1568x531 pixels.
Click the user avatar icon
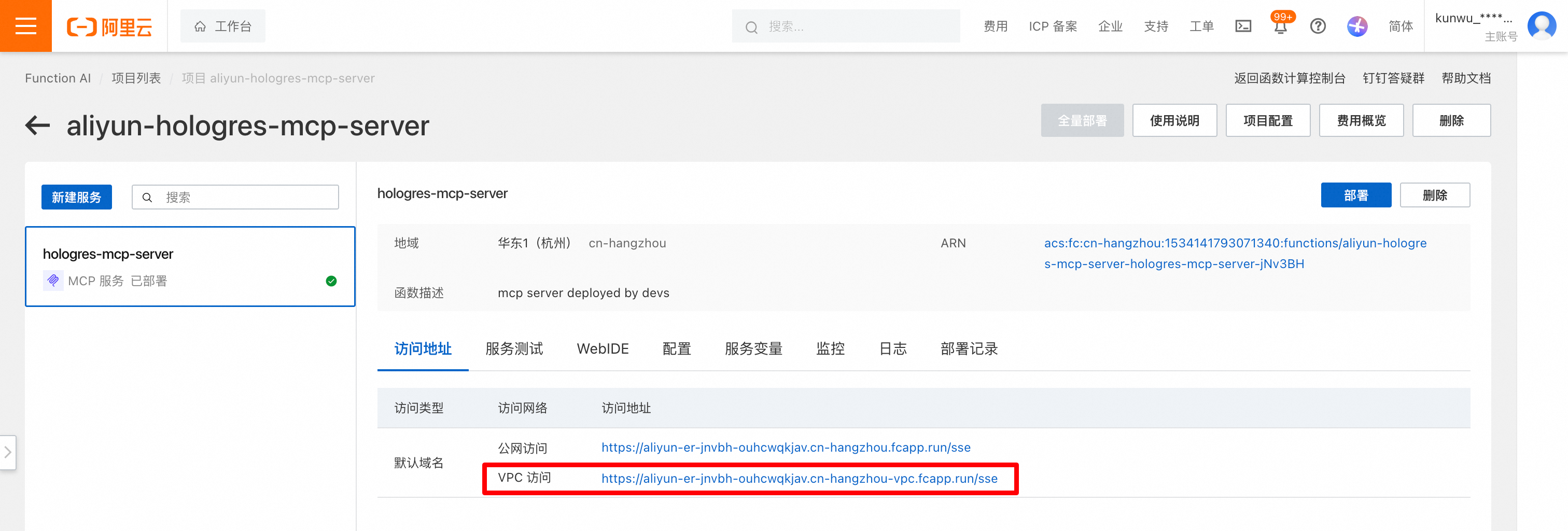tap(1541, 26)
